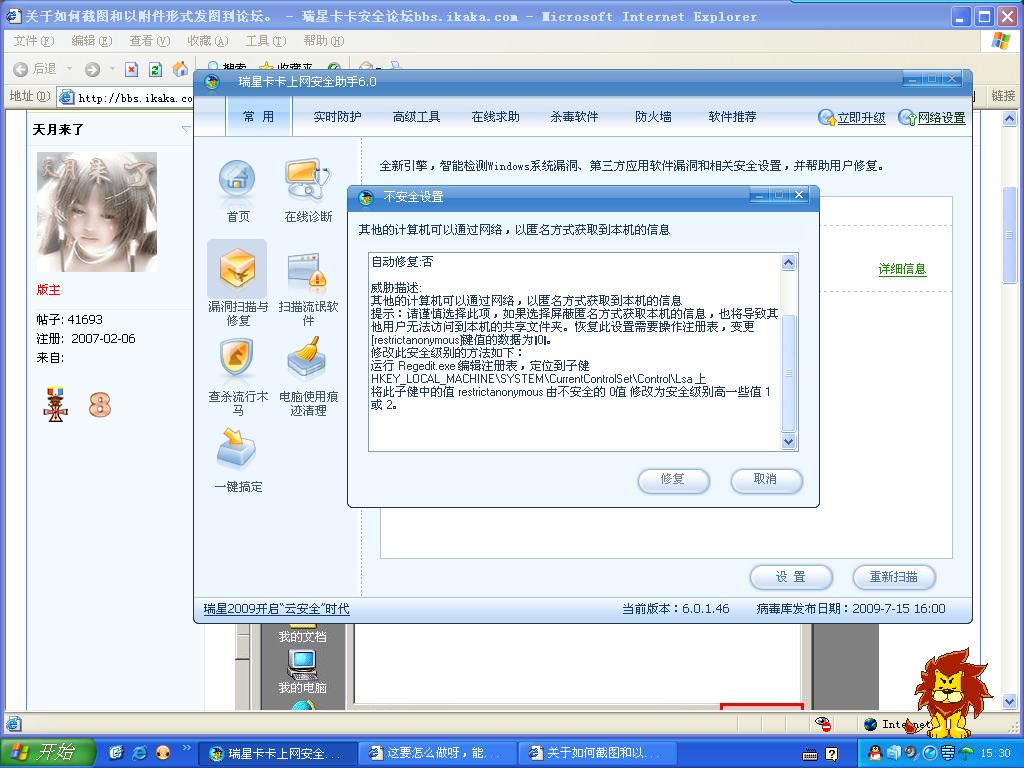Image resolution: width=1024 pixels, height=768 pixels.
Task: Switch to the 实时防护 tab
Action: (337, 117)
